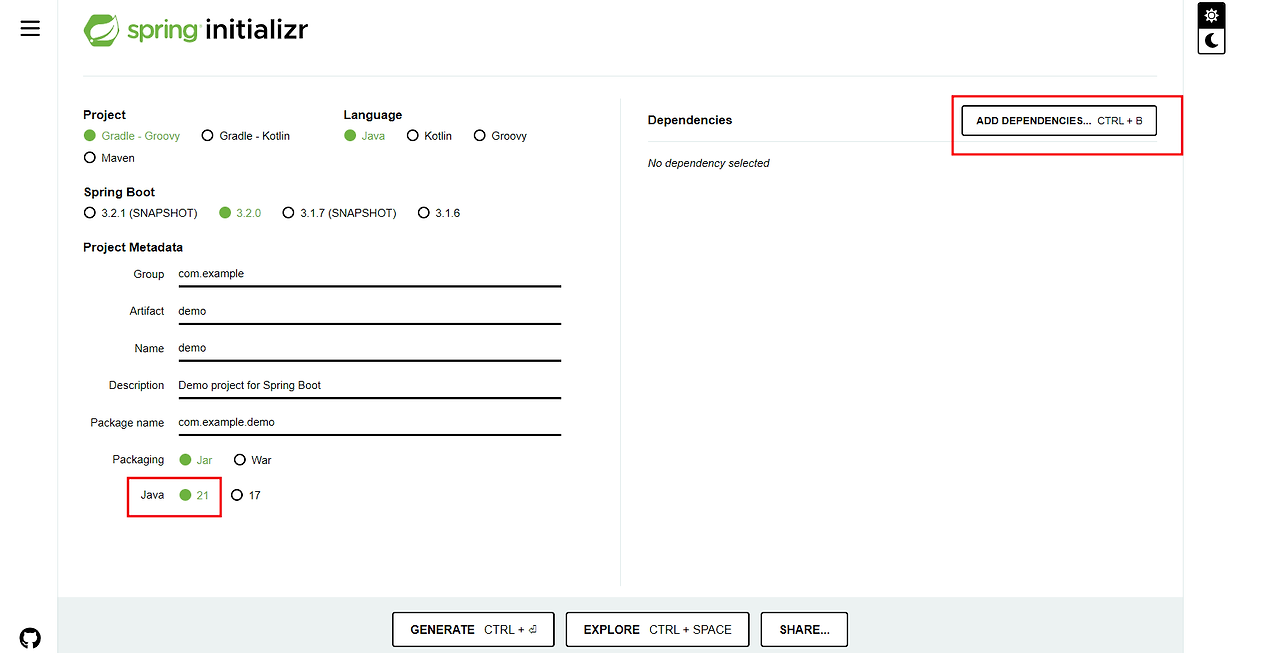Click the Name input field

point(369,348)
